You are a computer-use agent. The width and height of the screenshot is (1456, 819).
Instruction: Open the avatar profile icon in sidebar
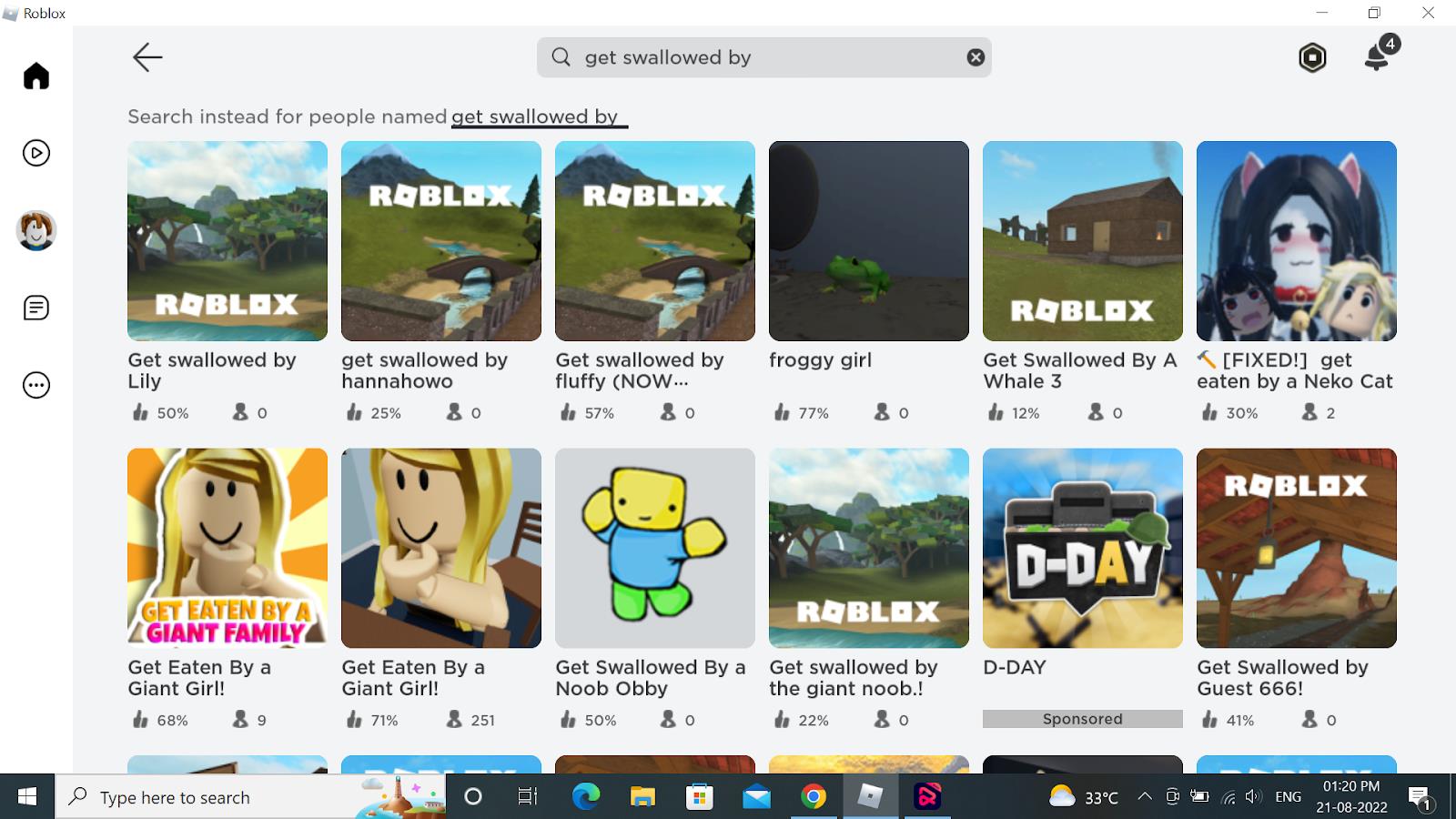(x=36, y=230)
